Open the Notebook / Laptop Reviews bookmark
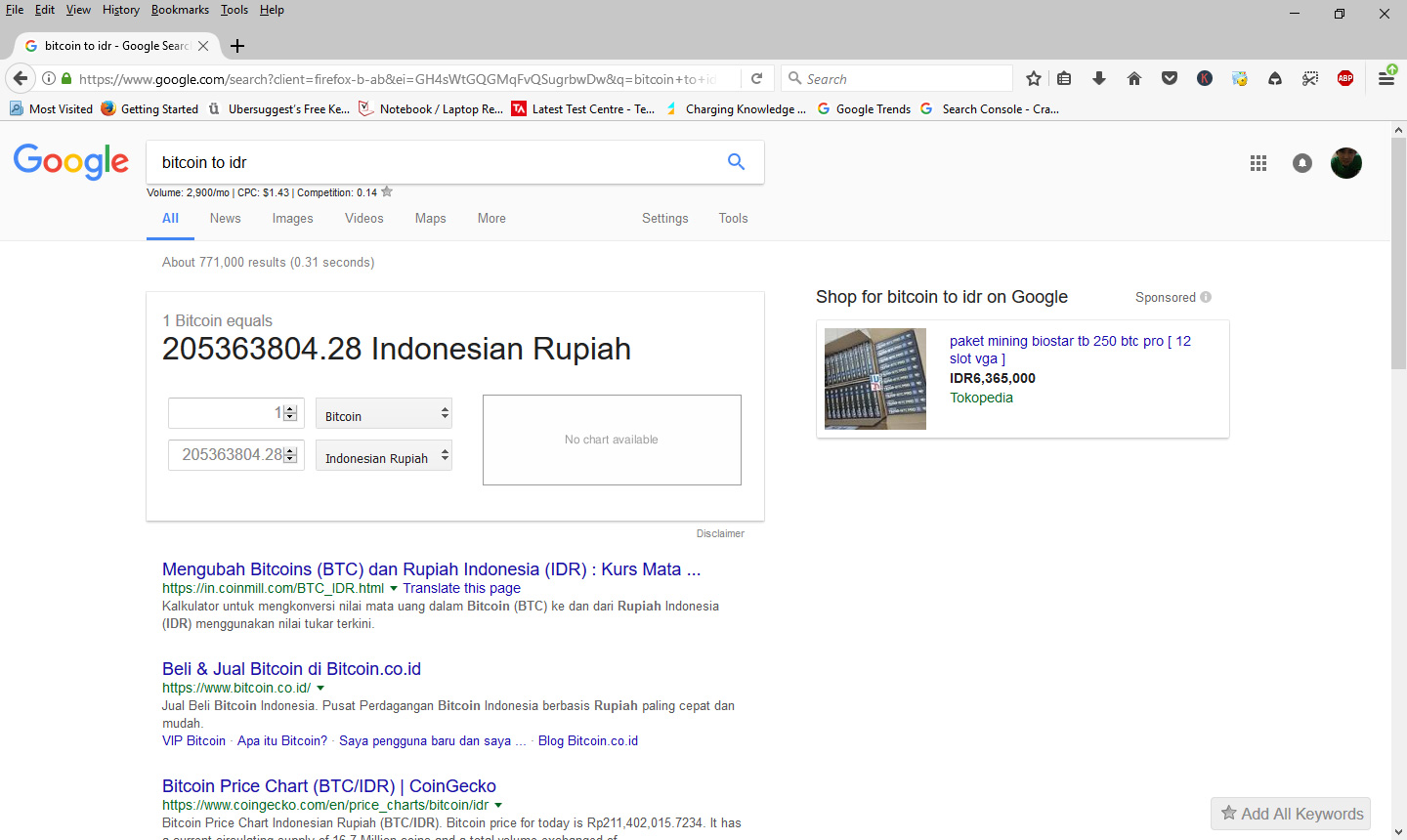This screenshot has height=840, width=1407. [x=431, y=108]
